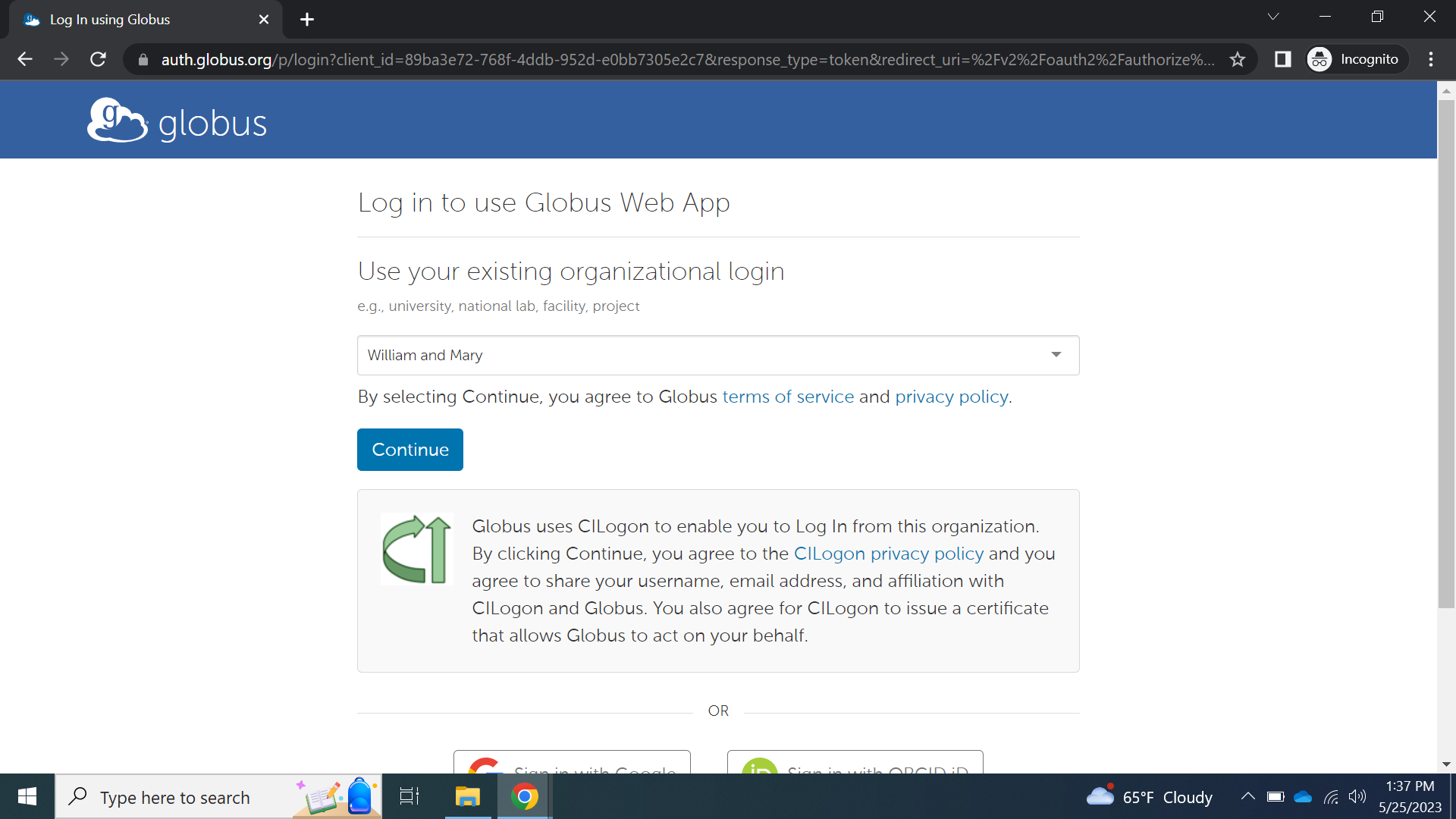Reload the page
The image size is (1456, 819).
click(98, 59)
